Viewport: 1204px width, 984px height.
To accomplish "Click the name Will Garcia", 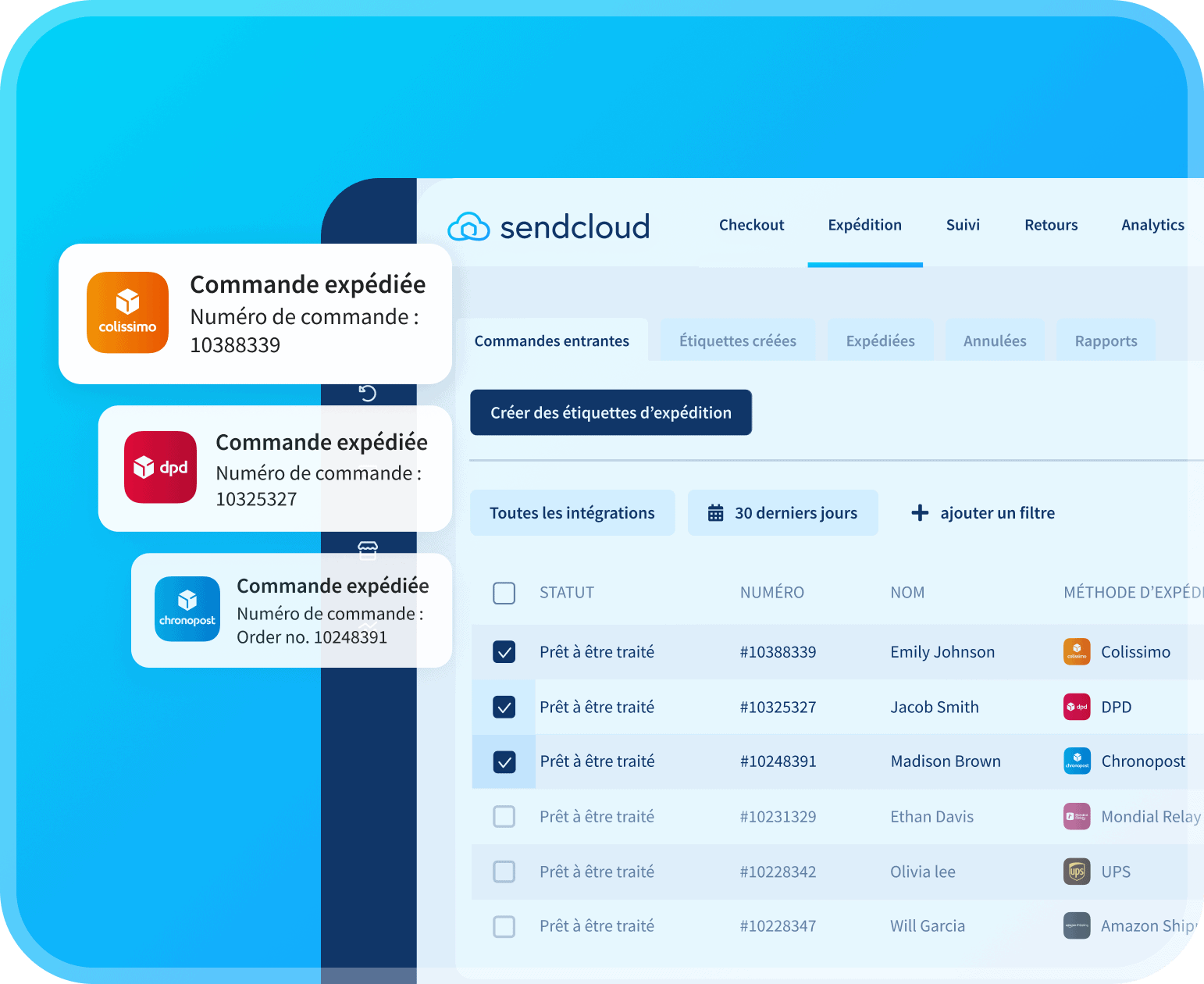I will 928,926.
